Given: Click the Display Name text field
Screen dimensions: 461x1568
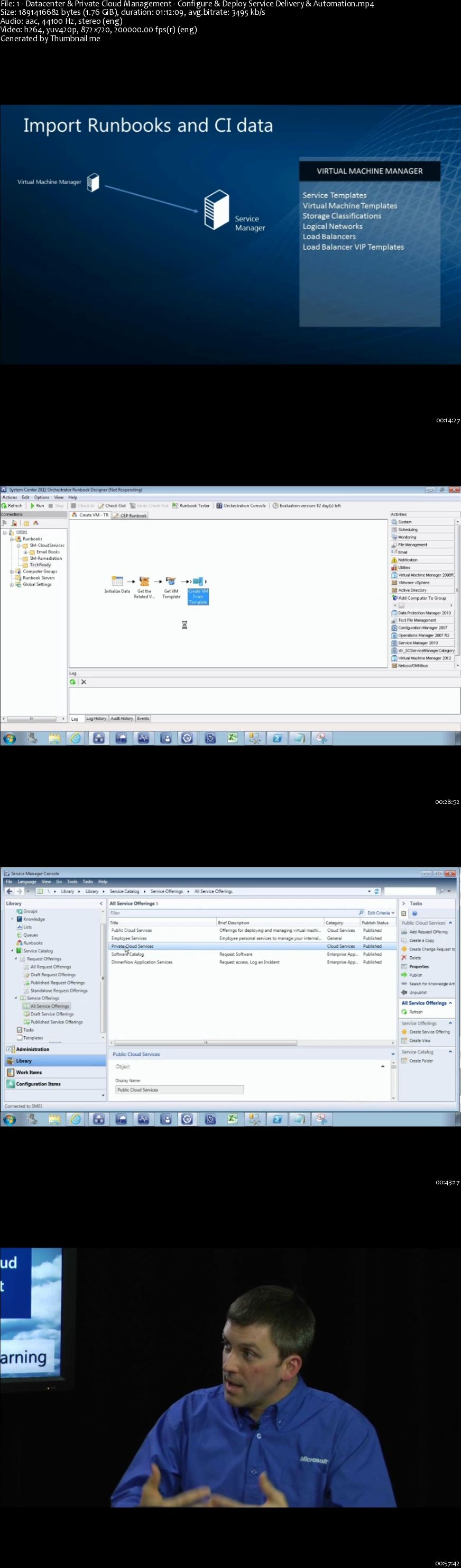Looking at the screenshot, I should [x=179, y=1090].
